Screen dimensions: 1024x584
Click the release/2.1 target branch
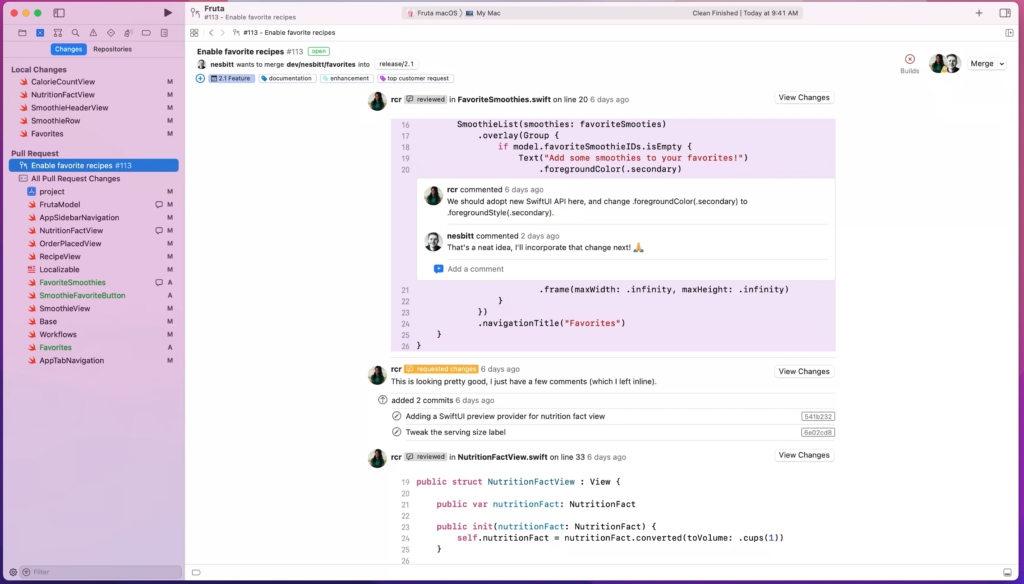396,64
